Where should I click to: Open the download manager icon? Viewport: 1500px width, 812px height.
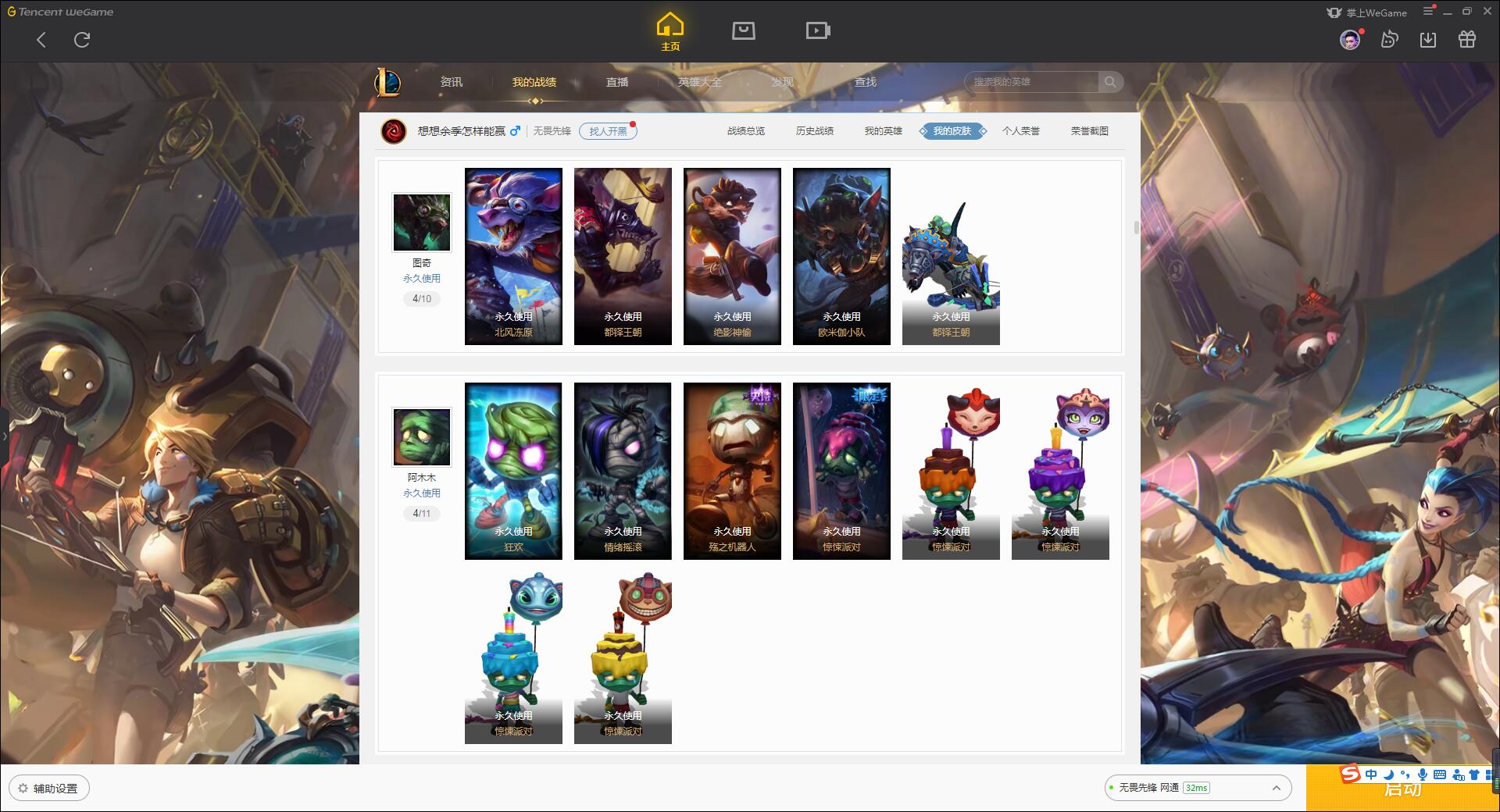pyautogui.click(x=1428, y=40)
